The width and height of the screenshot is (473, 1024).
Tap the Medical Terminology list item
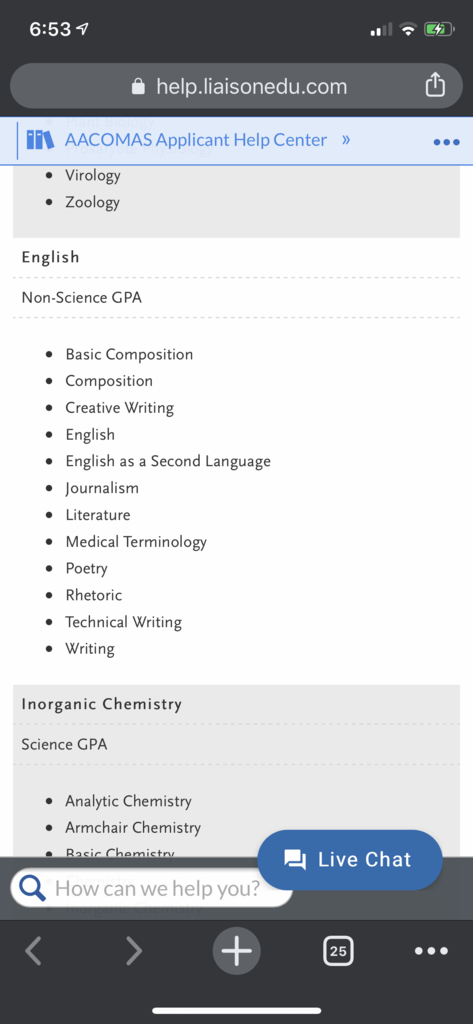tap(136, 541)
